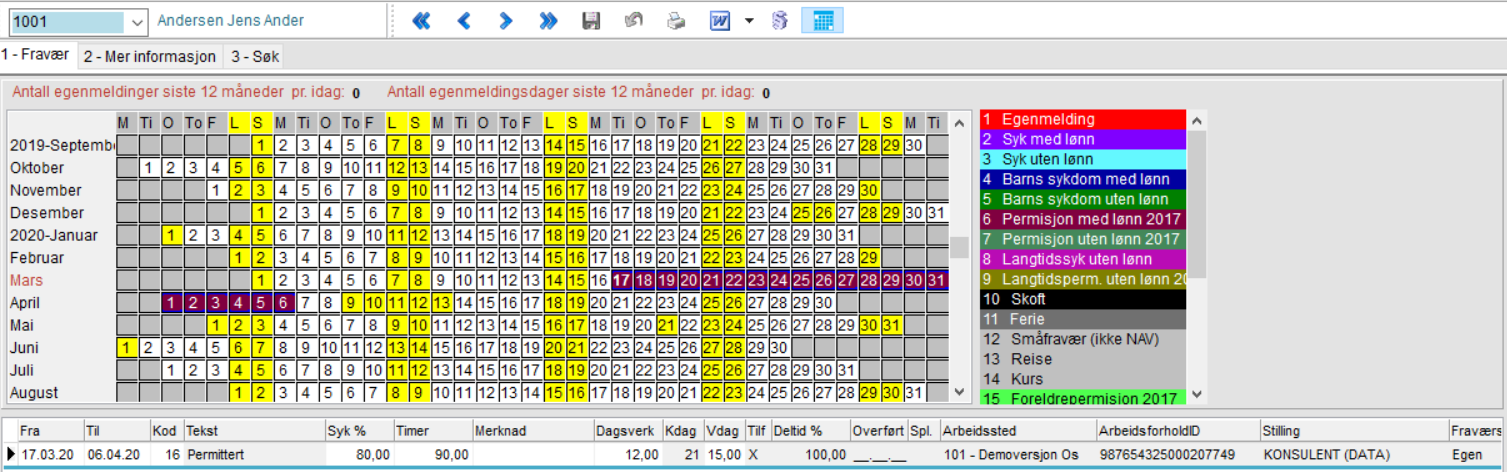Switch to the 1 - Fravær tab
1507x472 pixels.
pos(36,56)
